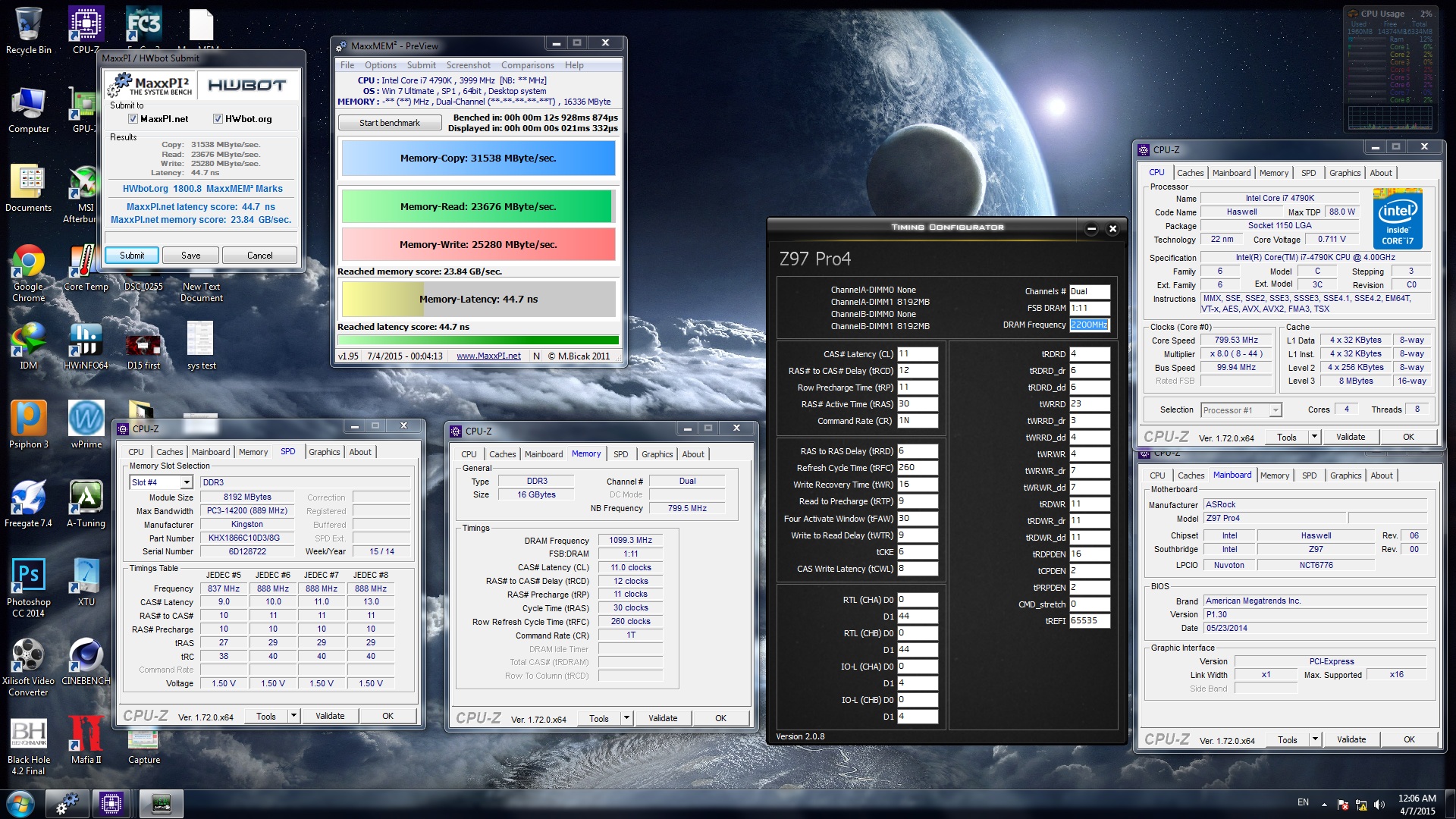The image size is (1456, 819).
Task: Click the DRAM Frequency 2200MHz field
Action: [1089, 325]
